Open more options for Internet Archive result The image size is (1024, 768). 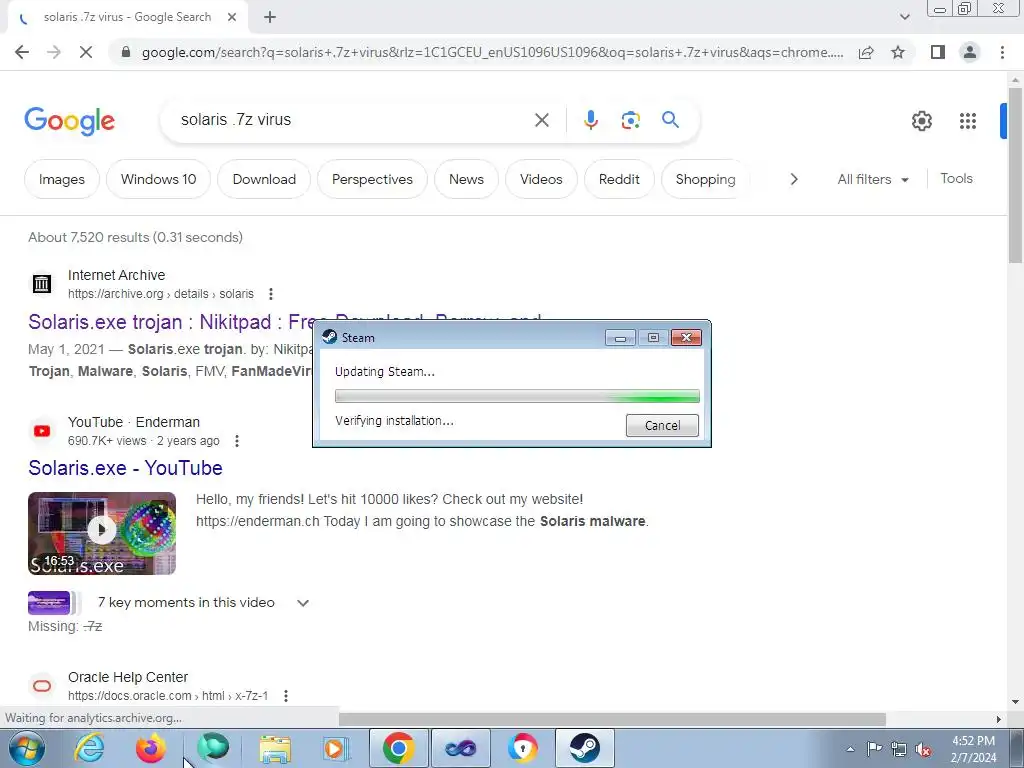(270, 294)
